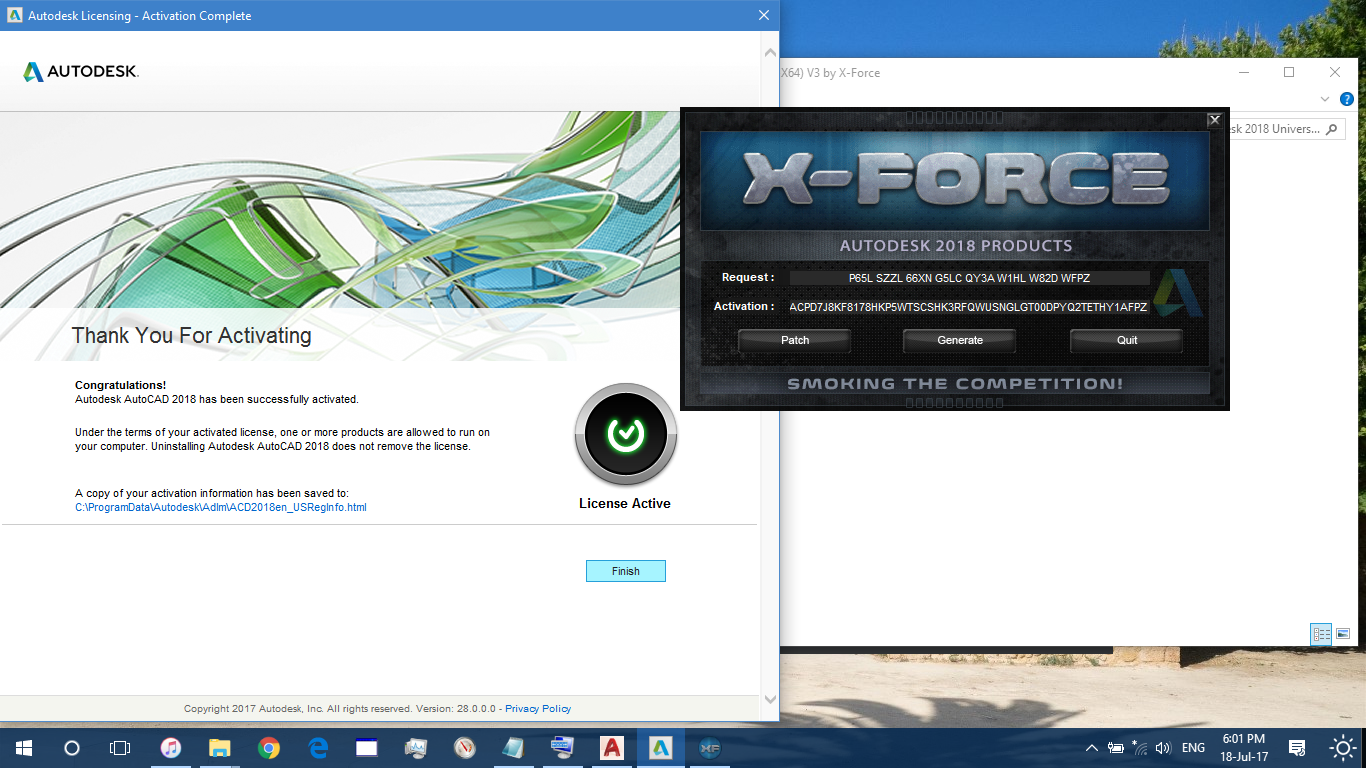
Task: Click Quit in the X-Force window
Action: (1127, 340)
